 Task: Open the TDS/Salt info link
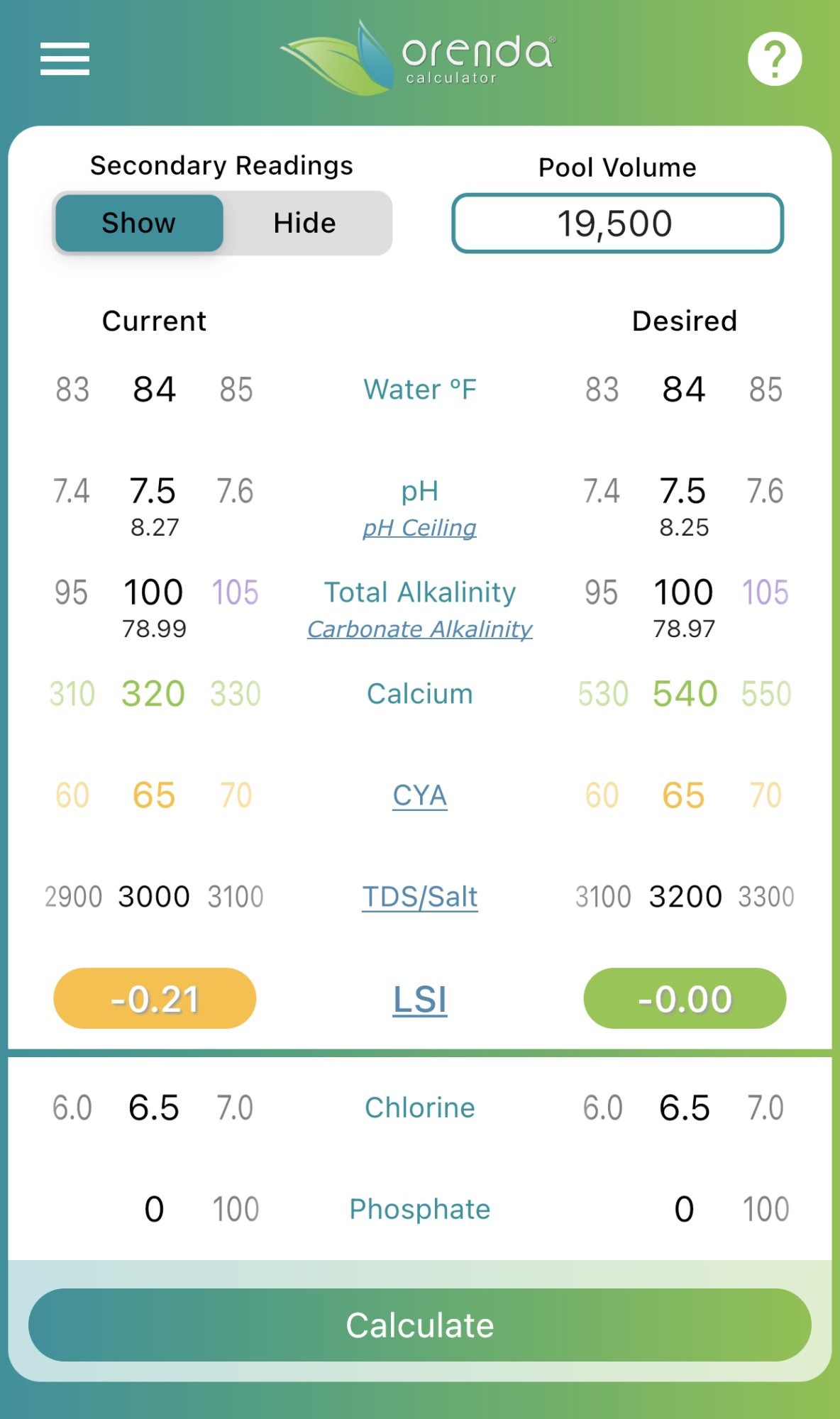420,897
